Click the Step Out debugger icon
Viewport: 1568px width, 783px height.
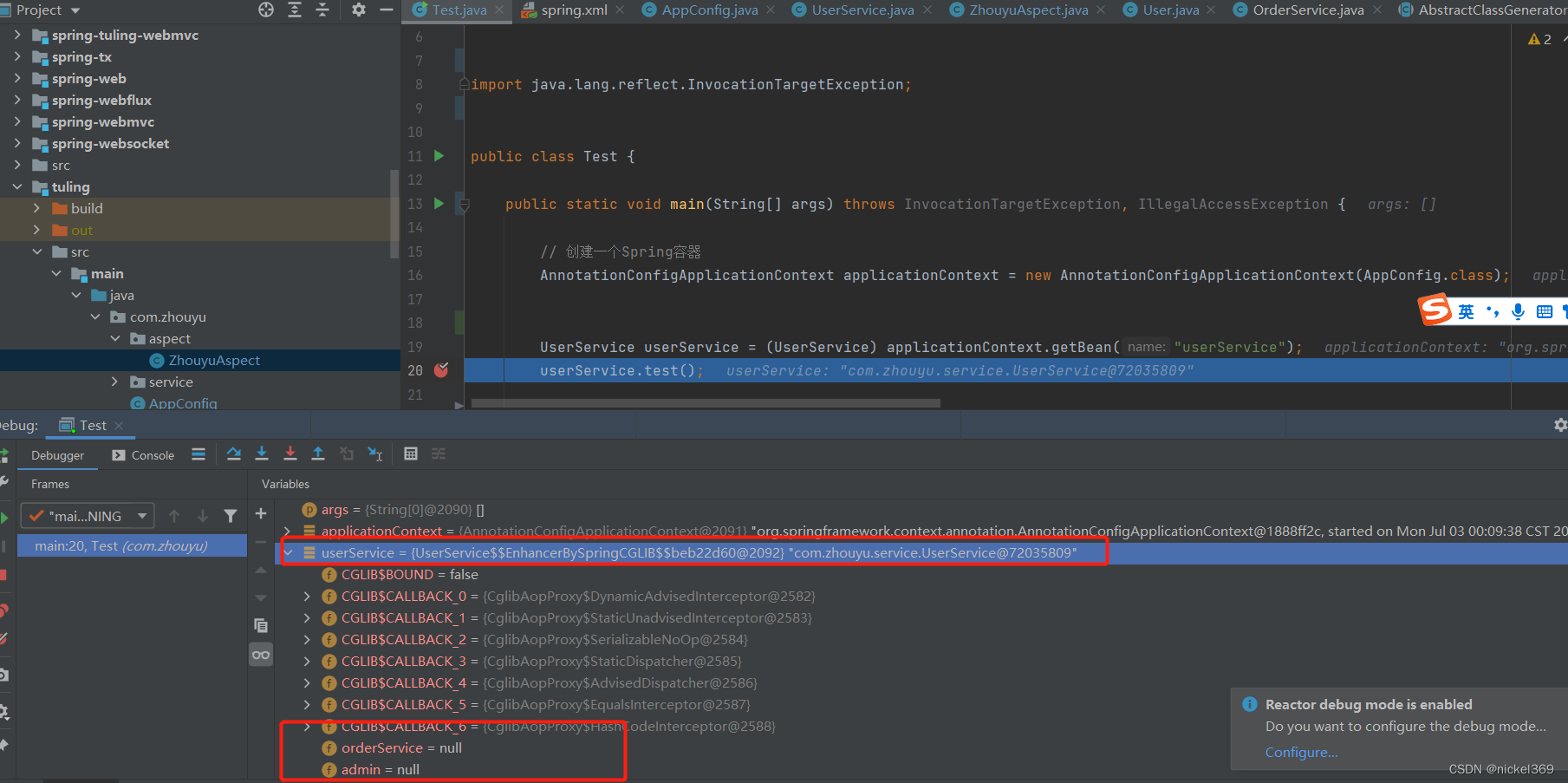[x=318, y=453]
